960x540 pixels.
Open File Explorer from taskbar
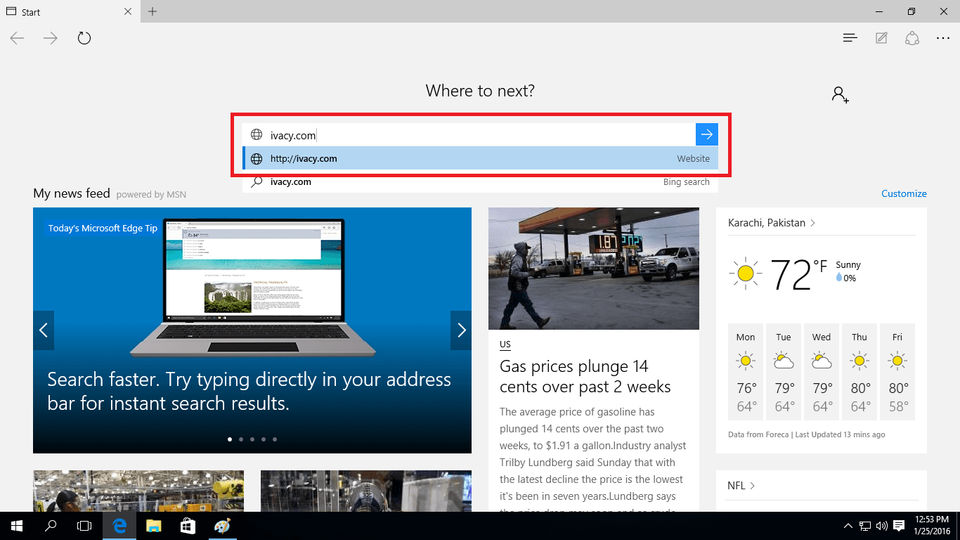pyautogui.click(x=153, y=526)
